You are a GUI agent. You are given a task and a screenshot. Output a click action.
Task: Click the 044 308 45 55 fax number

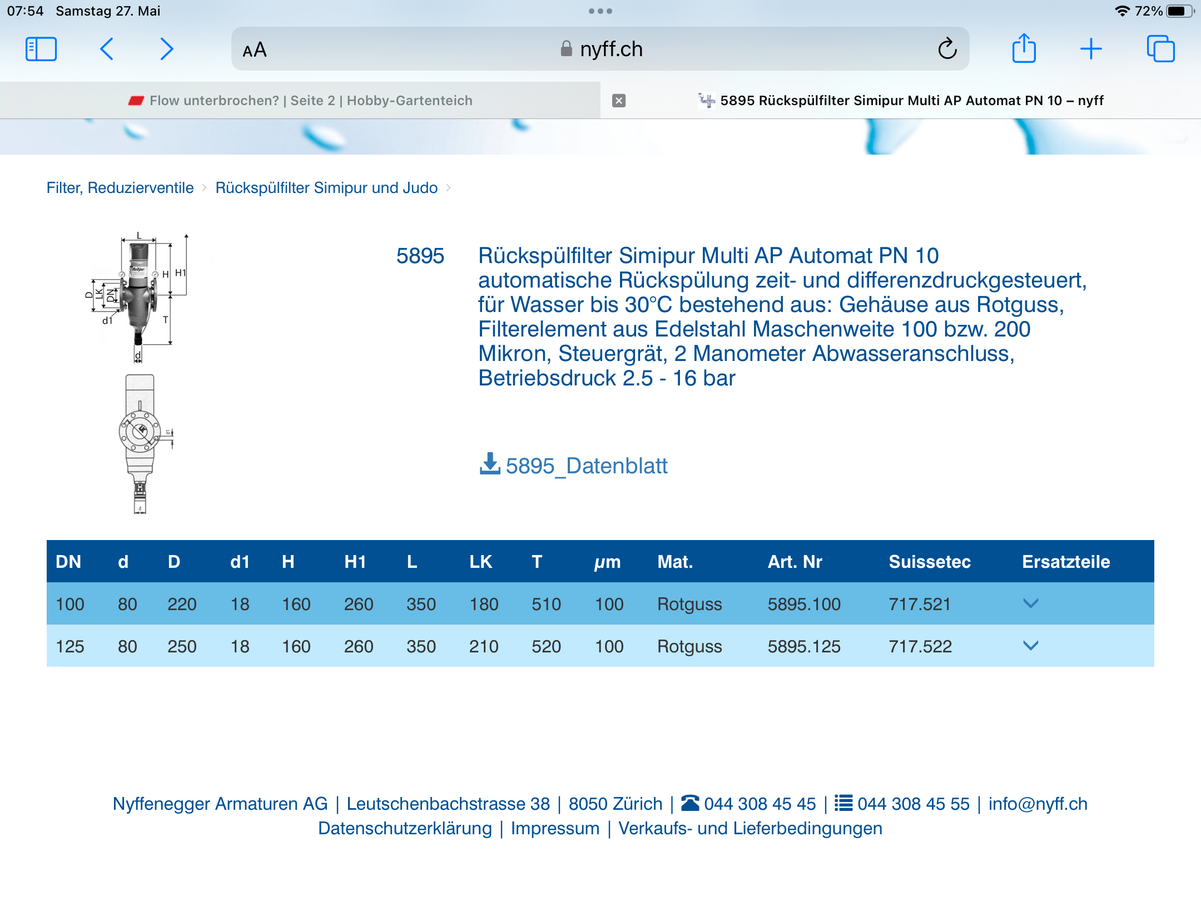tap(914, 804)
